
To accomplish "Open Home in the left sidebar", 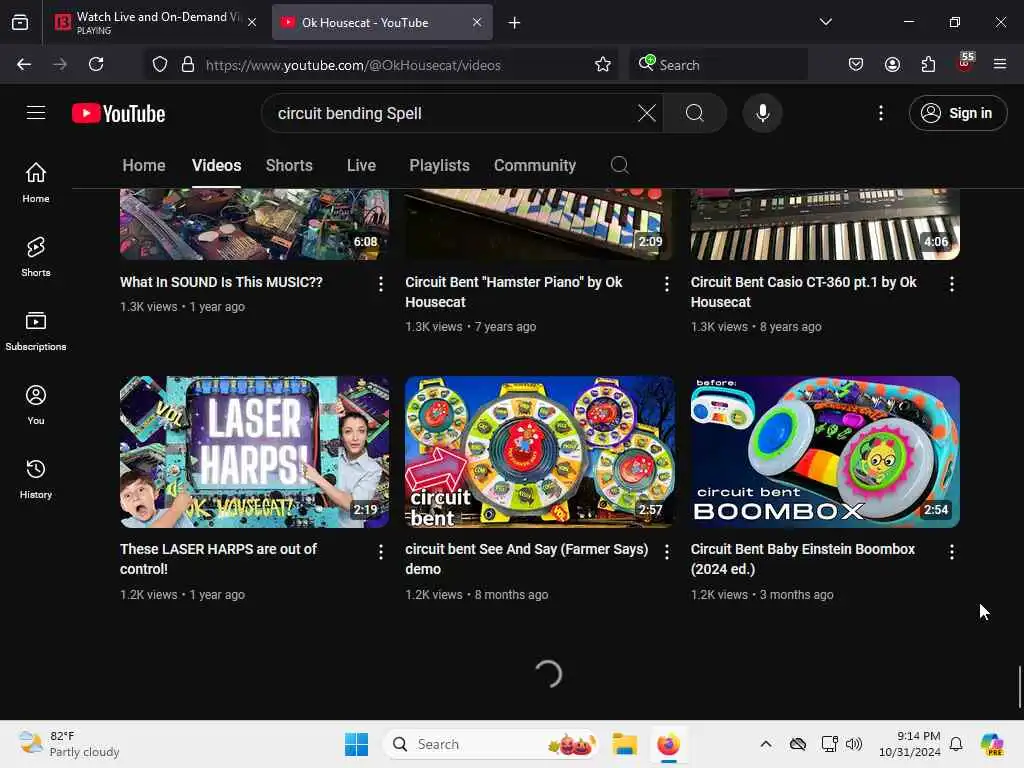I will coord(36,182).
